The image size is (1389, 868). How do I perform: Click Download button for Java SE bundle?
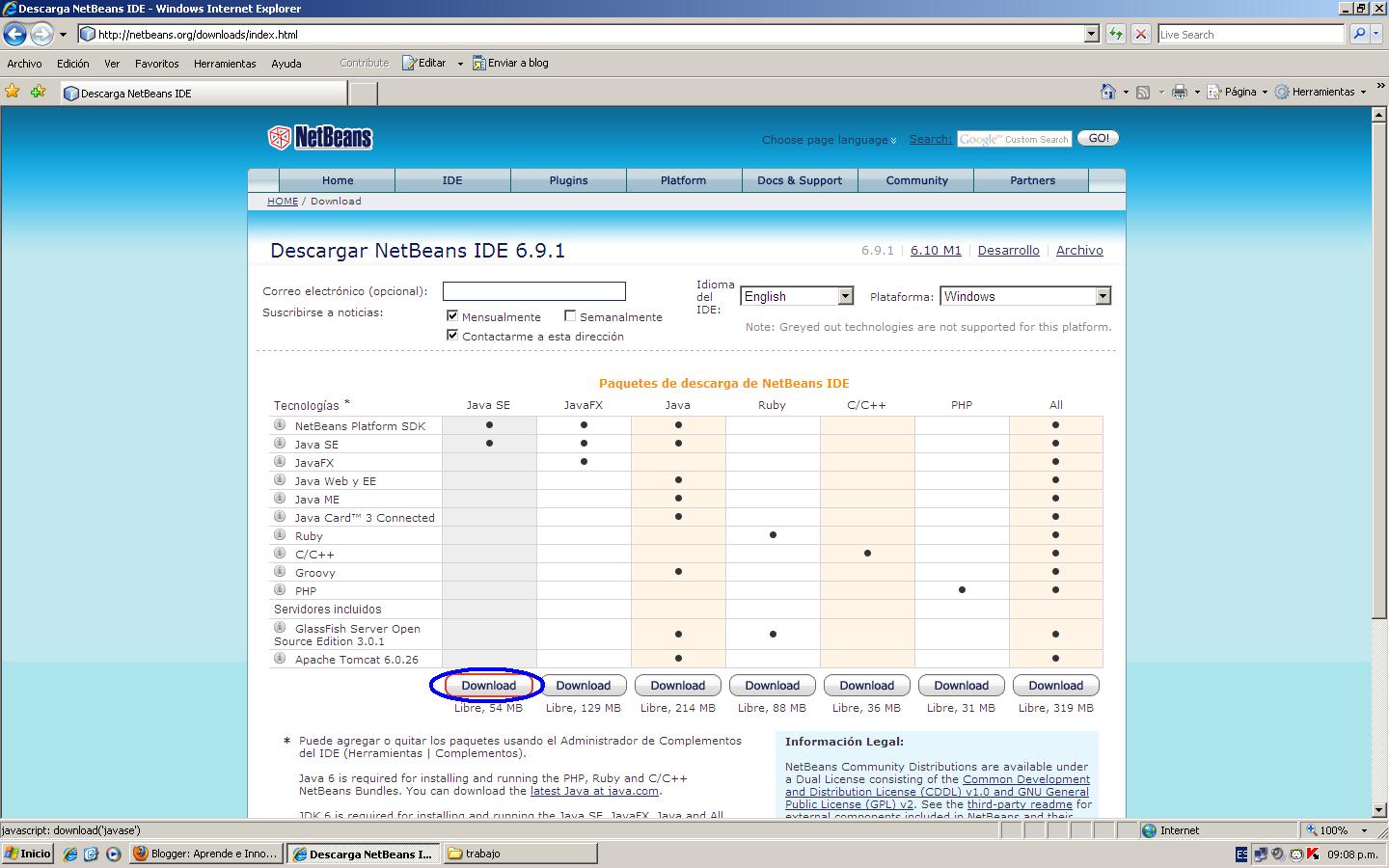click(x=488, y=686)
